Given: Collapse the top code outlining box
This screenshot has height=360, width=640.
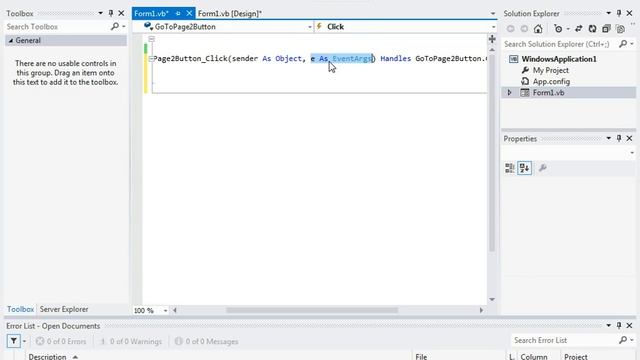Looking at the screenshot, I should pyautogui.click(x=151, y=39).
